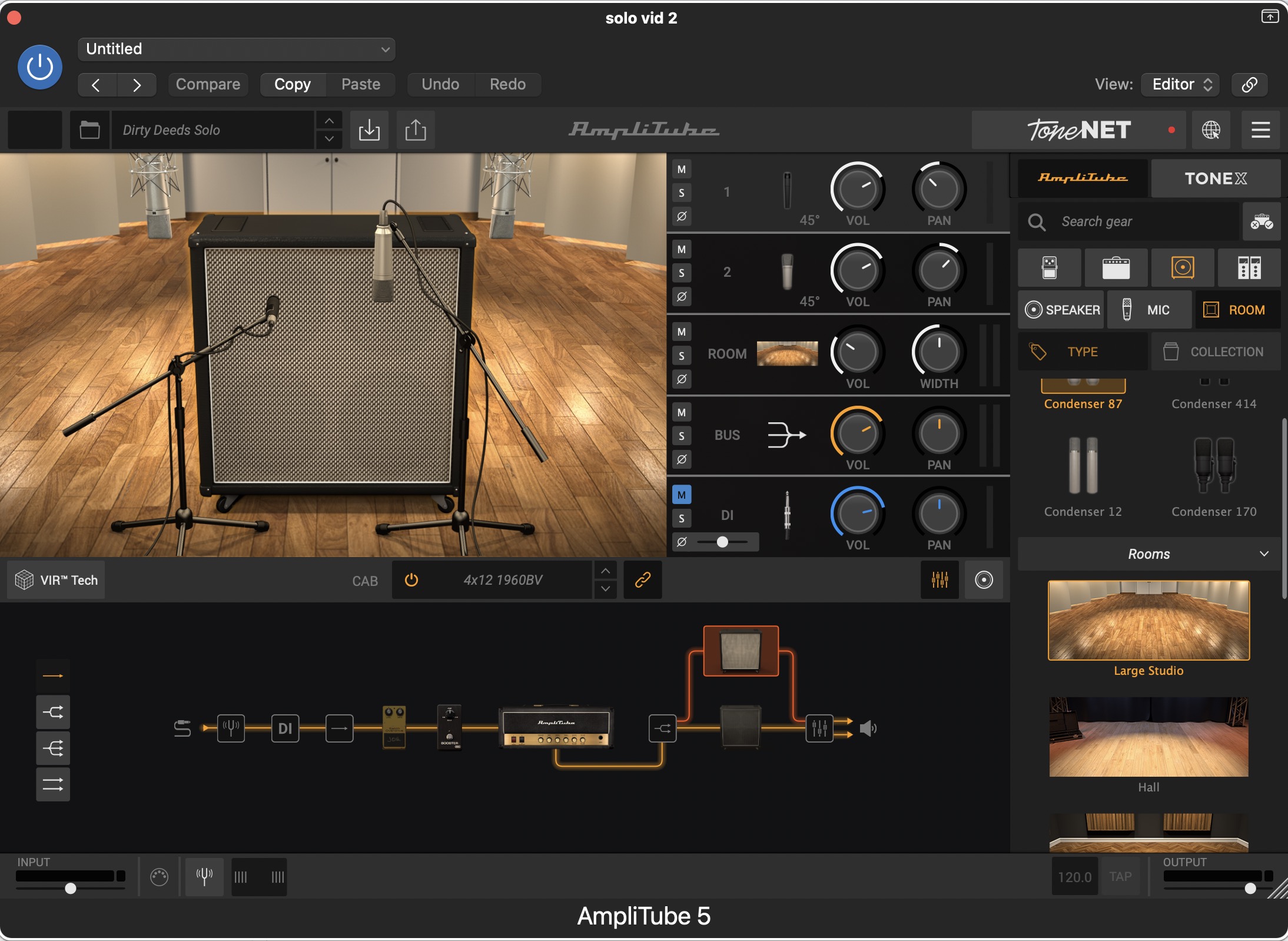Screen dimensions: 1288x941
Task: Select the stomp pedal gear category icon
Action: [1049, 268]
